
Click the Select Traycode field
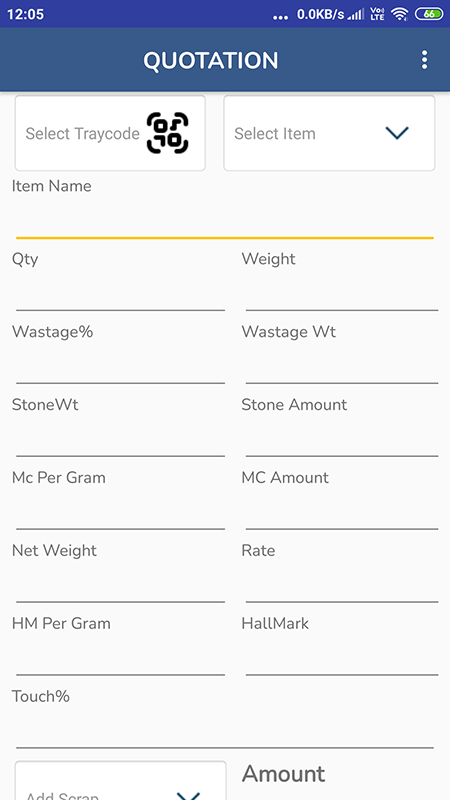(x=110, y=133)
